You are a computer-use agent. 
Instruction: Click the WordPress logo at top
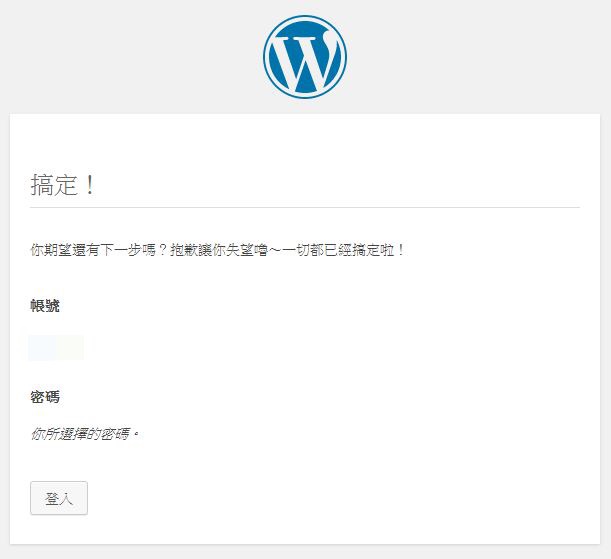(x=305, y=57)
